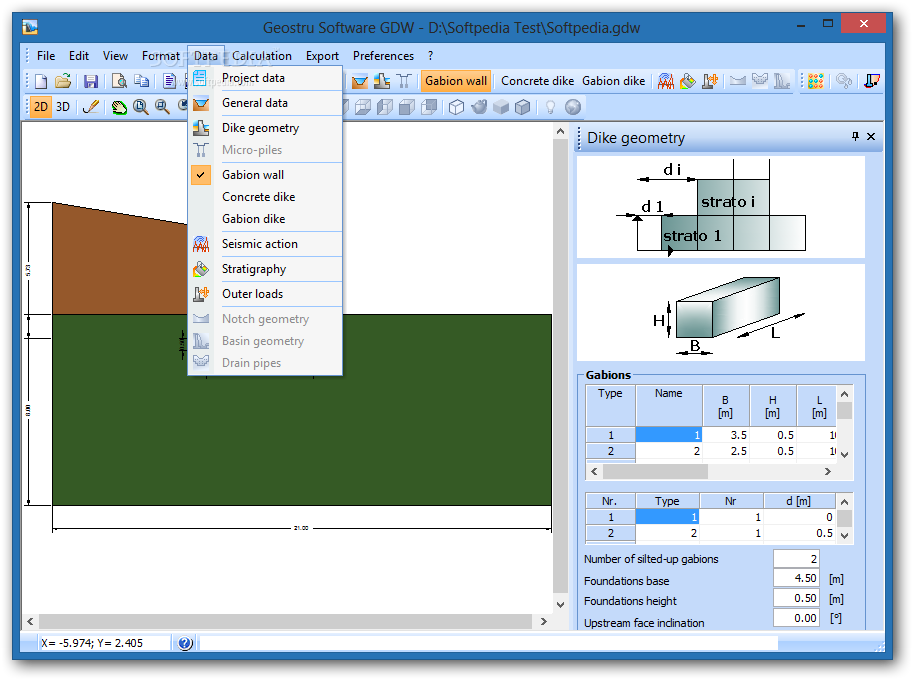This screenshot has width=913, height=680.
Task: Choose Gabion dike menu entry
Action: click(x=266, y=219)
